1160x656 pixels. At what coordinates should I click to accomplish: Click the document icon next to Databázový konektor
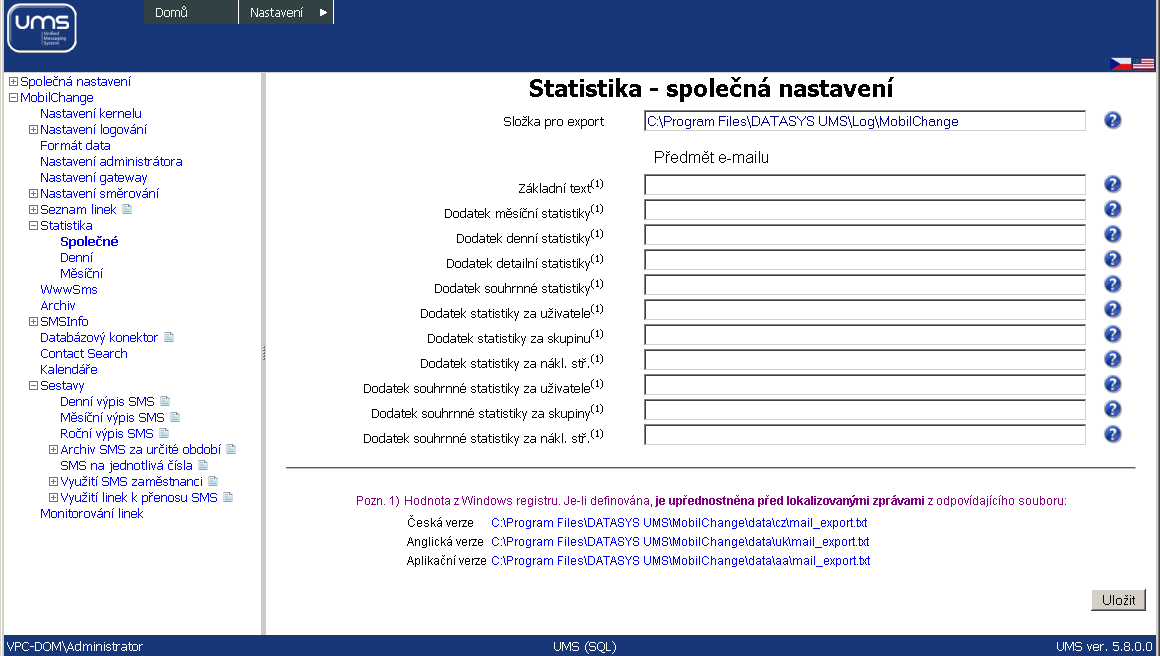(x=169, y=337)
